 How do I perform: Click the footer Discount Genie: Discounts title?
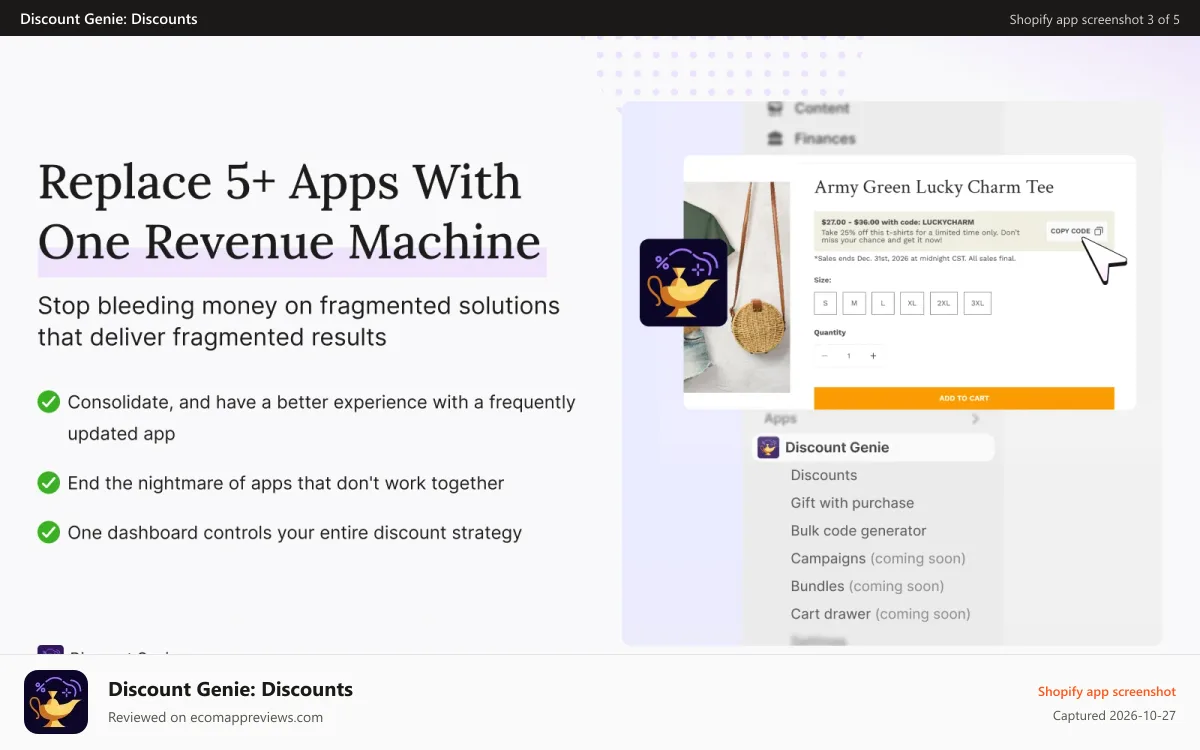click(230, 689)
